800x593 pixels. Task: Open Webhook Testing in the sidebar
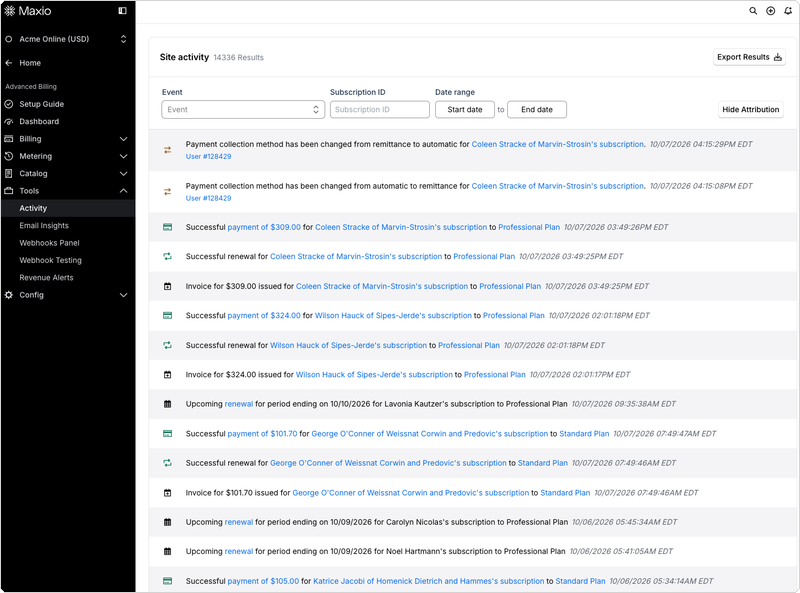point(51,260)
